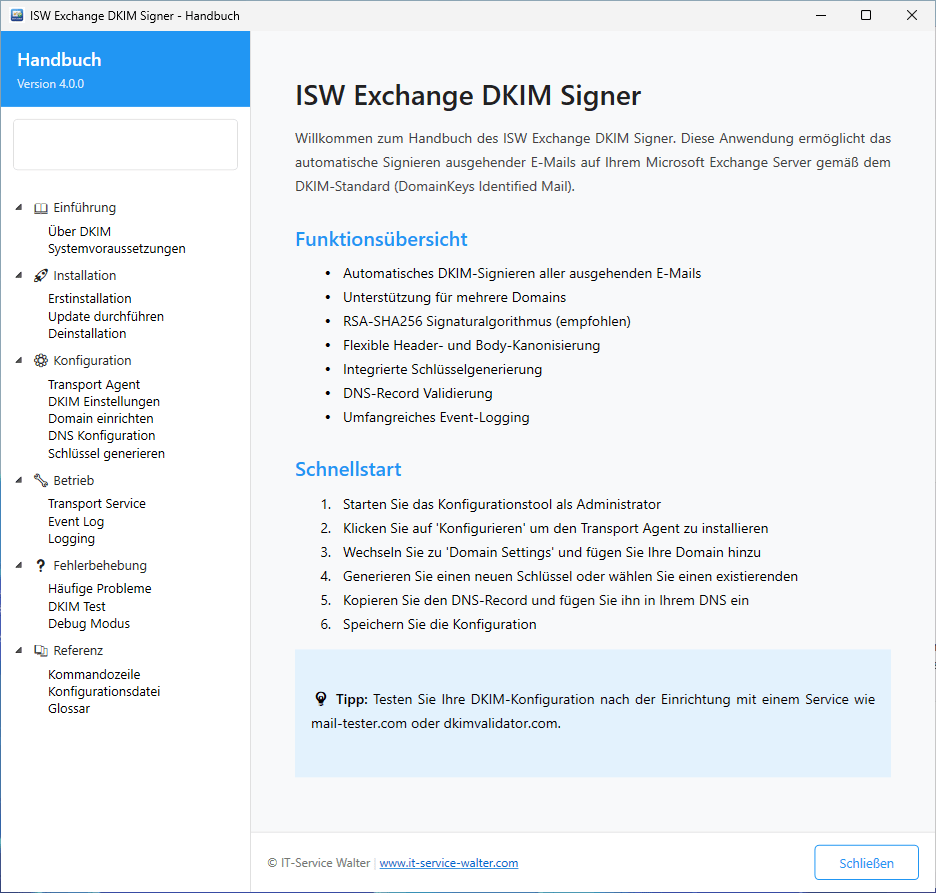936x893 pixels.
Task: Open the Glossar reference page
Action: coord(68,708)
